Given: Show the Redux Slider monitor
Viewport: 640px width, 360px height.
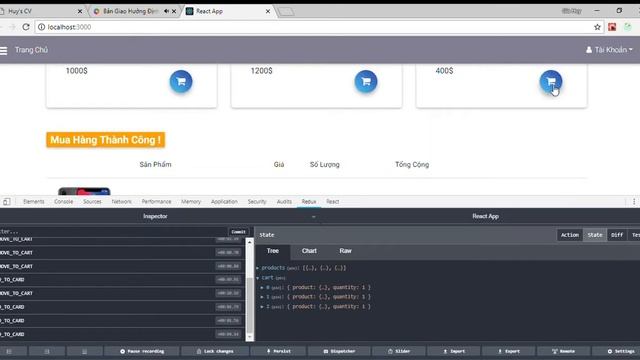Looking at the screenshot, I should coord(399,351).
